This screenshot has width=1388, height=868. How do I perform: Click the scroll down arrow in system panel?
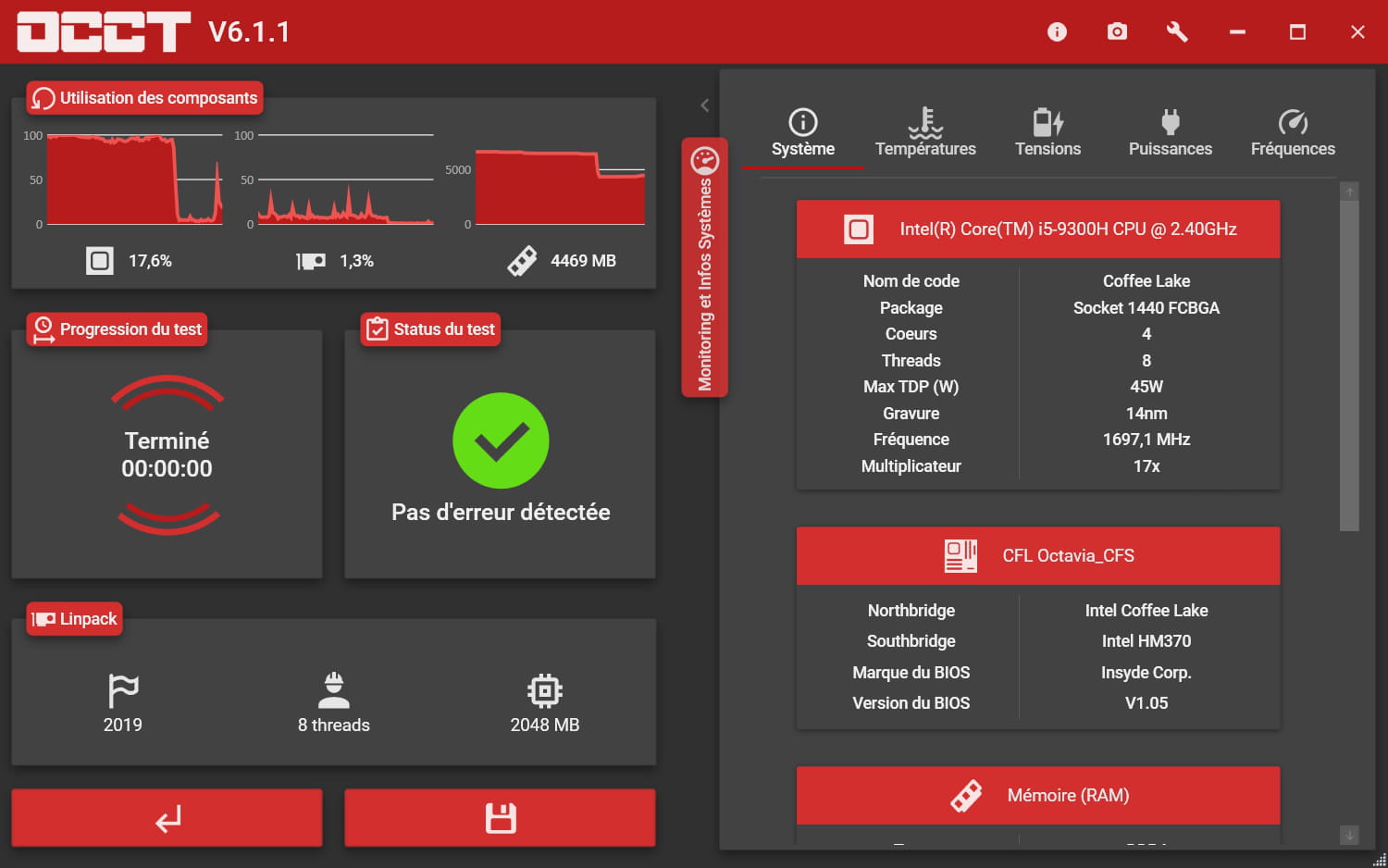tap(1349, 836)
